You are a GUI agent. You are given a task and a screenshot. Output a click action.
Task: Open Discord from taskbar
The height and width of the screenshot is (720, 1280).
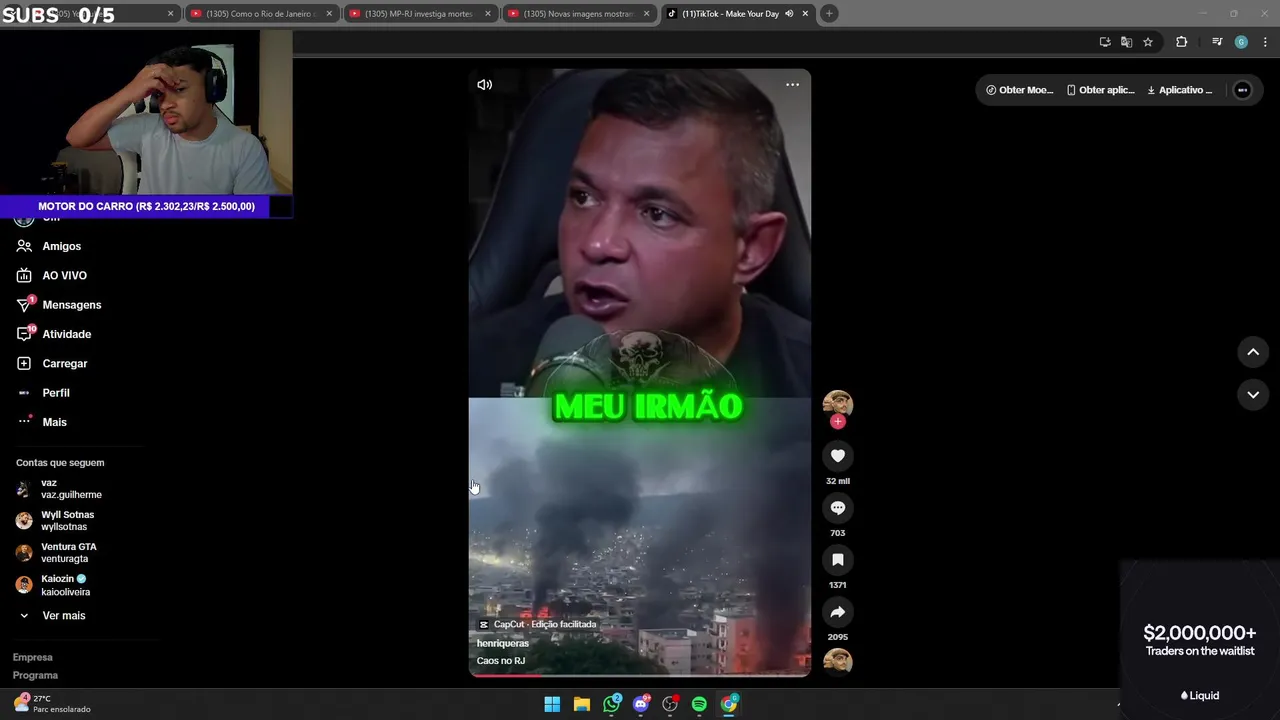[641, 704]
